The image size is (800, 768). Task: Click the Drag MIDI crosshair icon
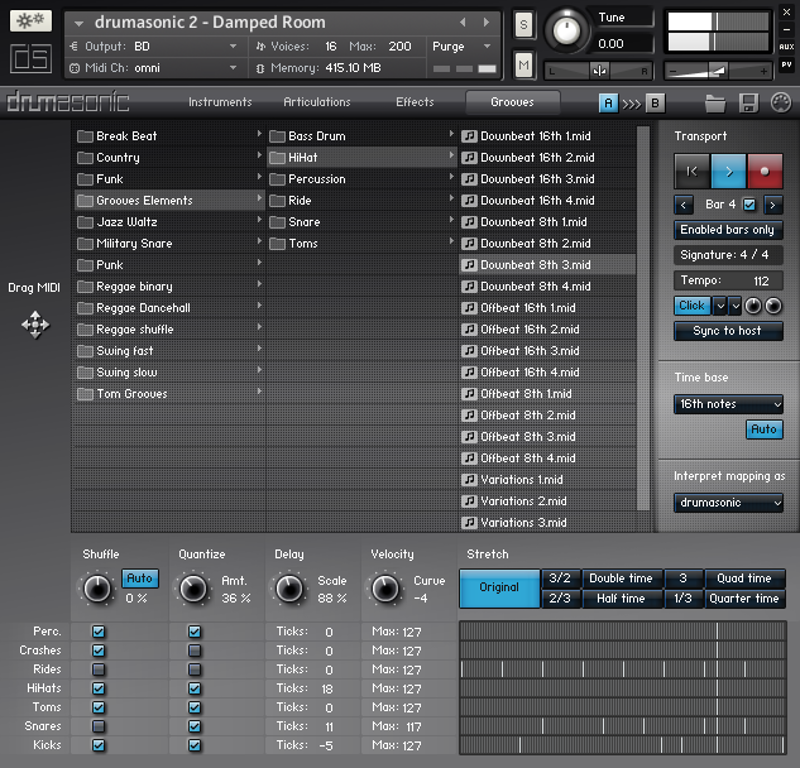pyautogui.click(x=35, y=325)
